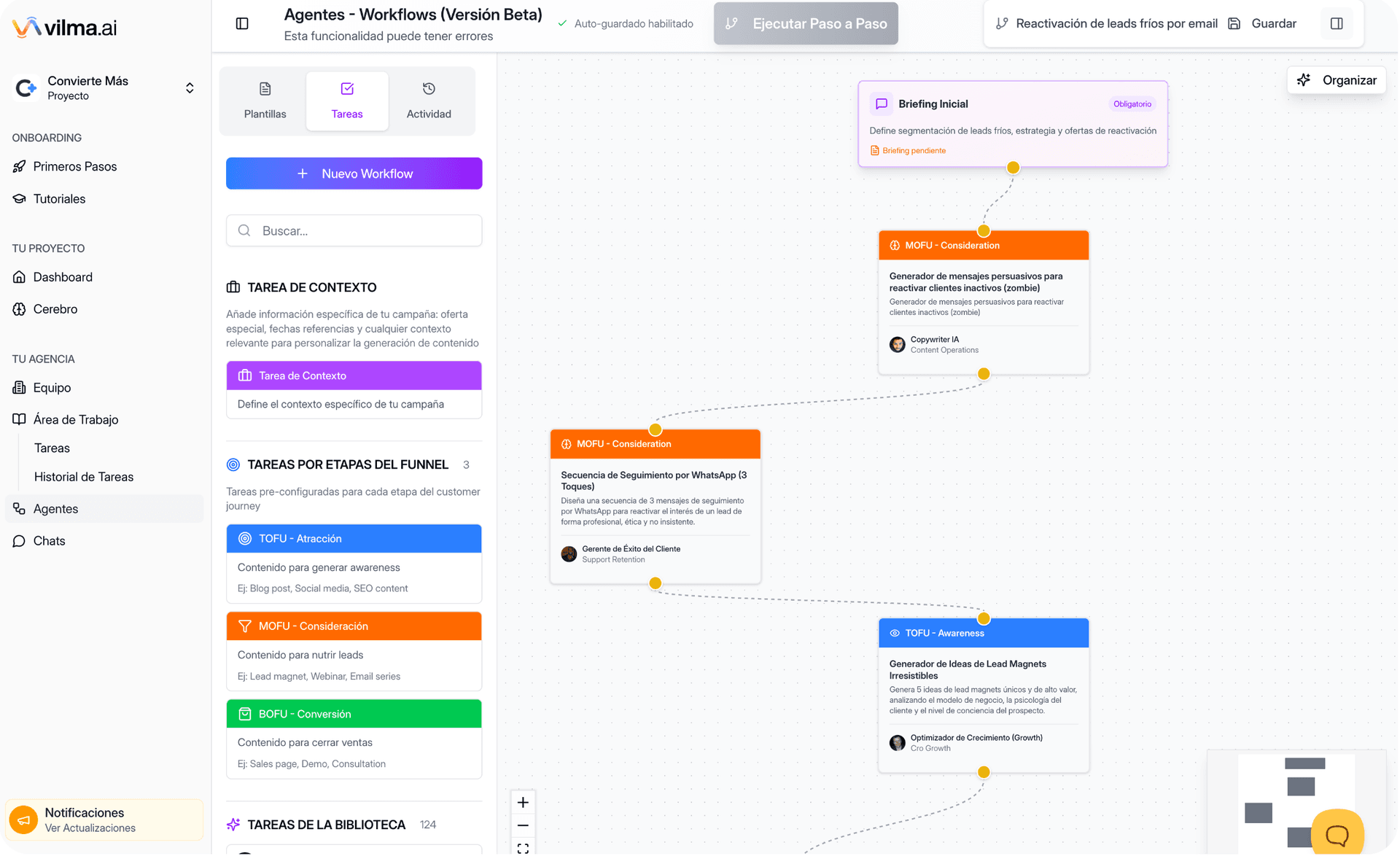
Task: Expand Tareas de la Biblioteca section
Action: click(326, 825)
